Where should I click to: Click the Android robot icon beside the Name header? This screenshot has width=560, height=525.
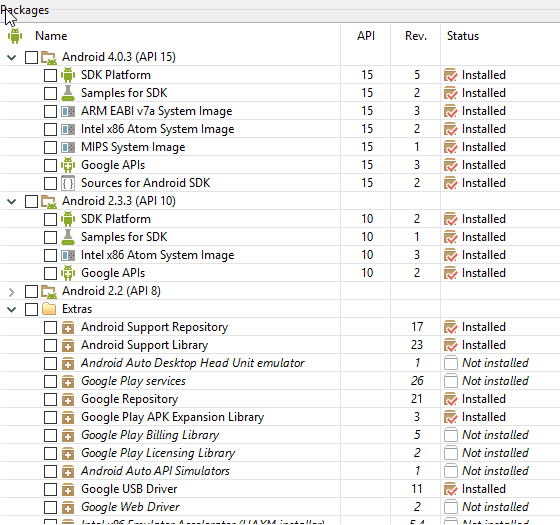point(15,36)
